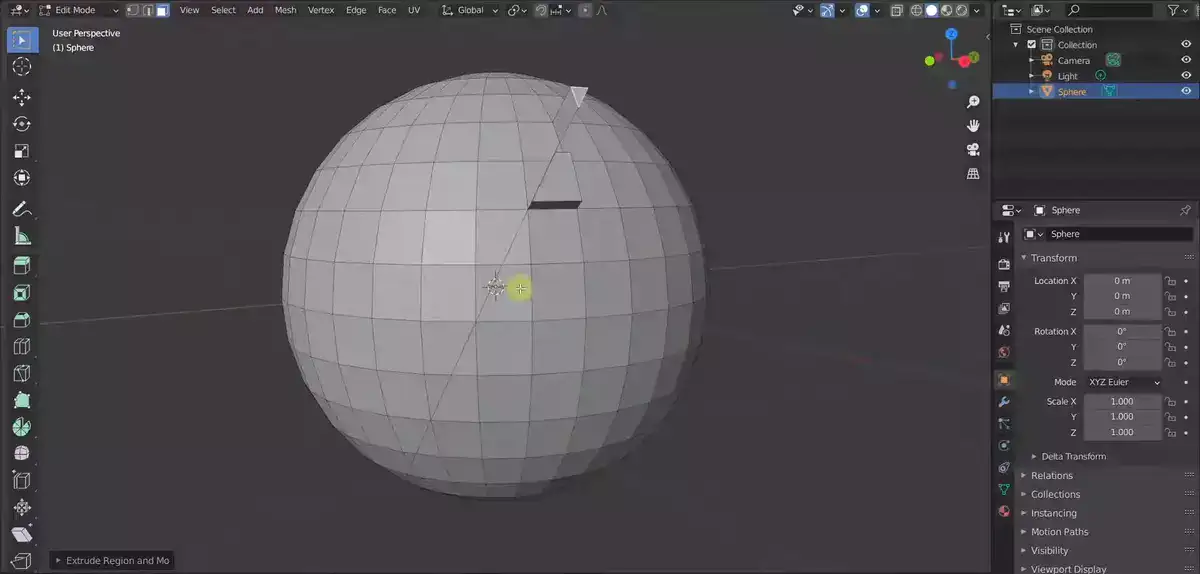
Task: Open the Edit Mode dropdown
Action: coord(79,10)
